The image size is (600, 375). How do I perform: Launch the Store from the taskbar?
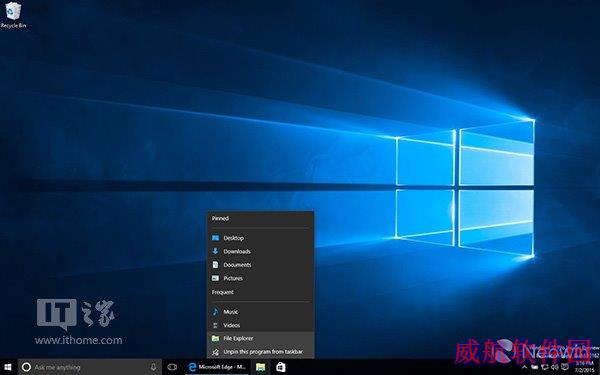281,367
